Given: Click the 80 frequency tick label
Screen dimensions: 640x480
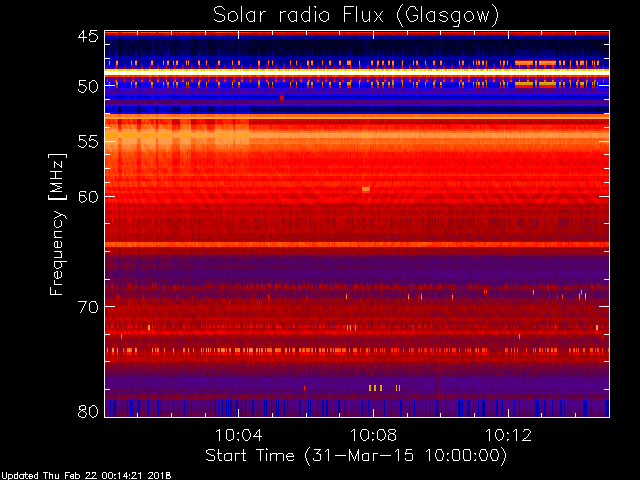Looking at the screenshot, I should pos(88,411).
